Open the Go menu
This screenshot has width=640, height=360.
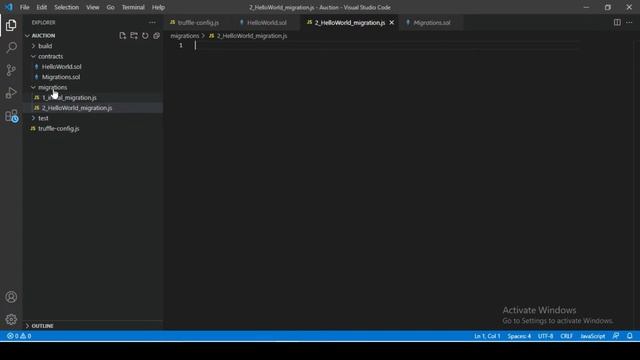tap(111, 7)
